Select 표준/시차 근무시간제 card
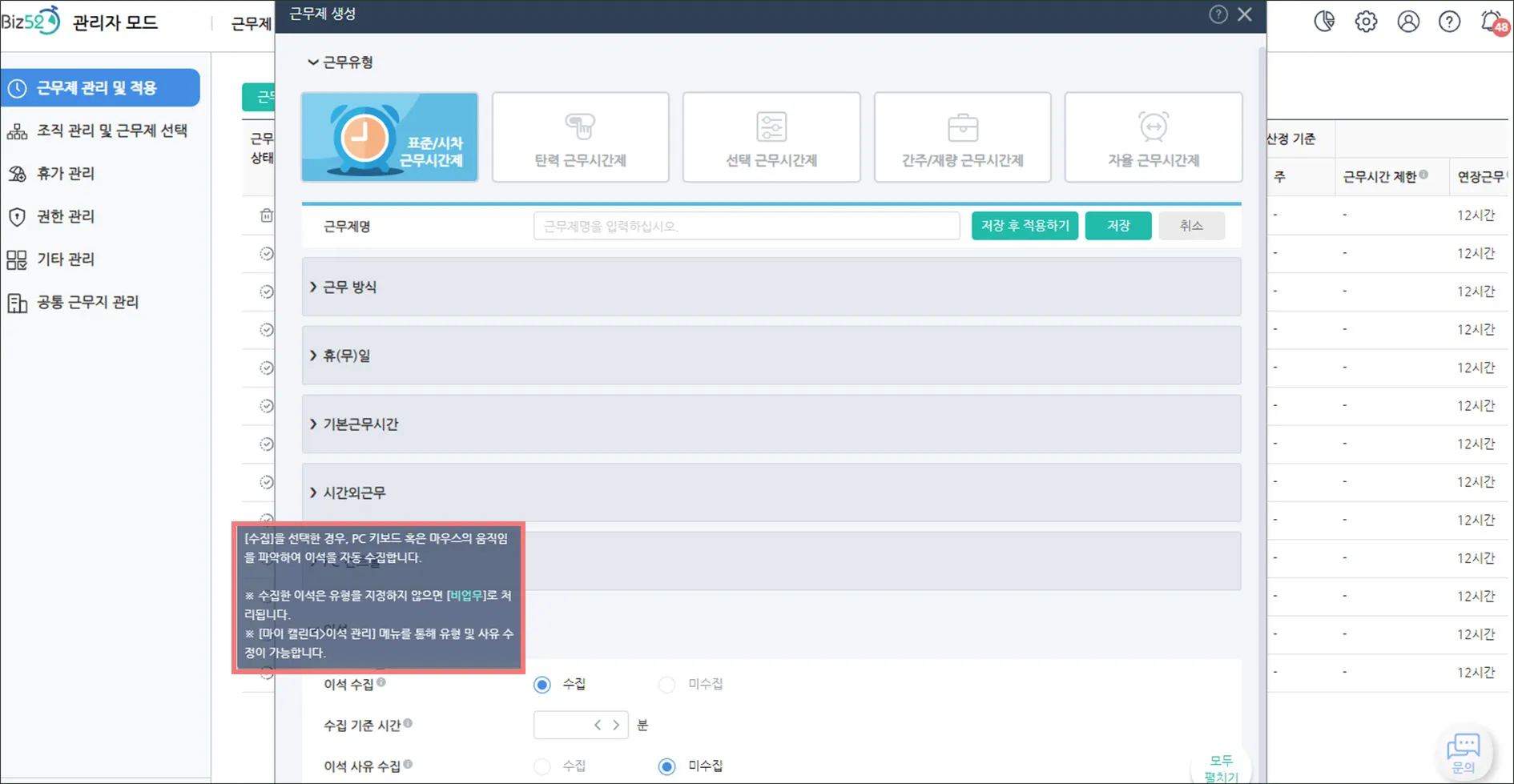 click(389, 137)
